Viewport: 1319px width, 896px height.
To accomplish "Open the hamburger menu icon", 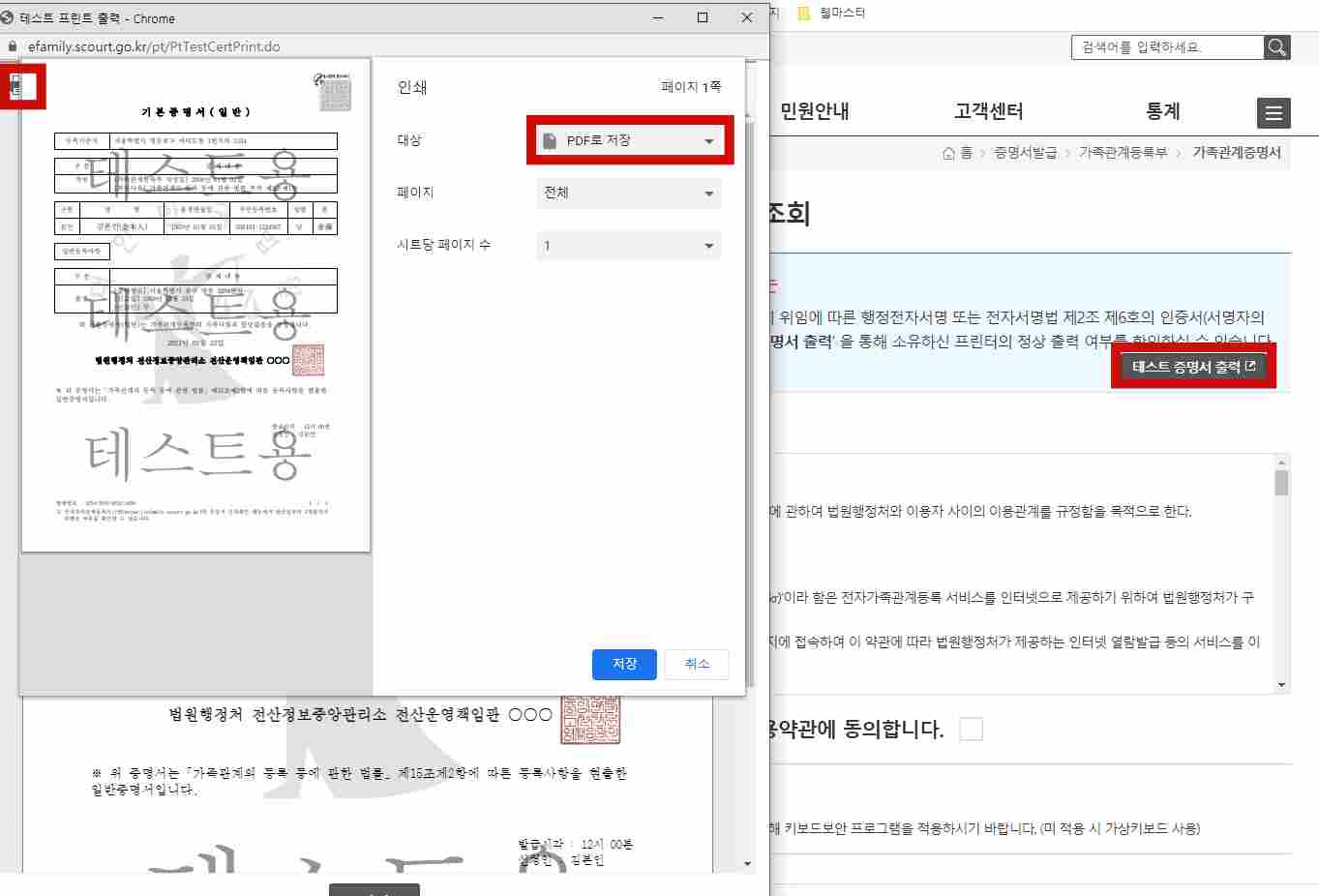I will [x=1274, y=112].
